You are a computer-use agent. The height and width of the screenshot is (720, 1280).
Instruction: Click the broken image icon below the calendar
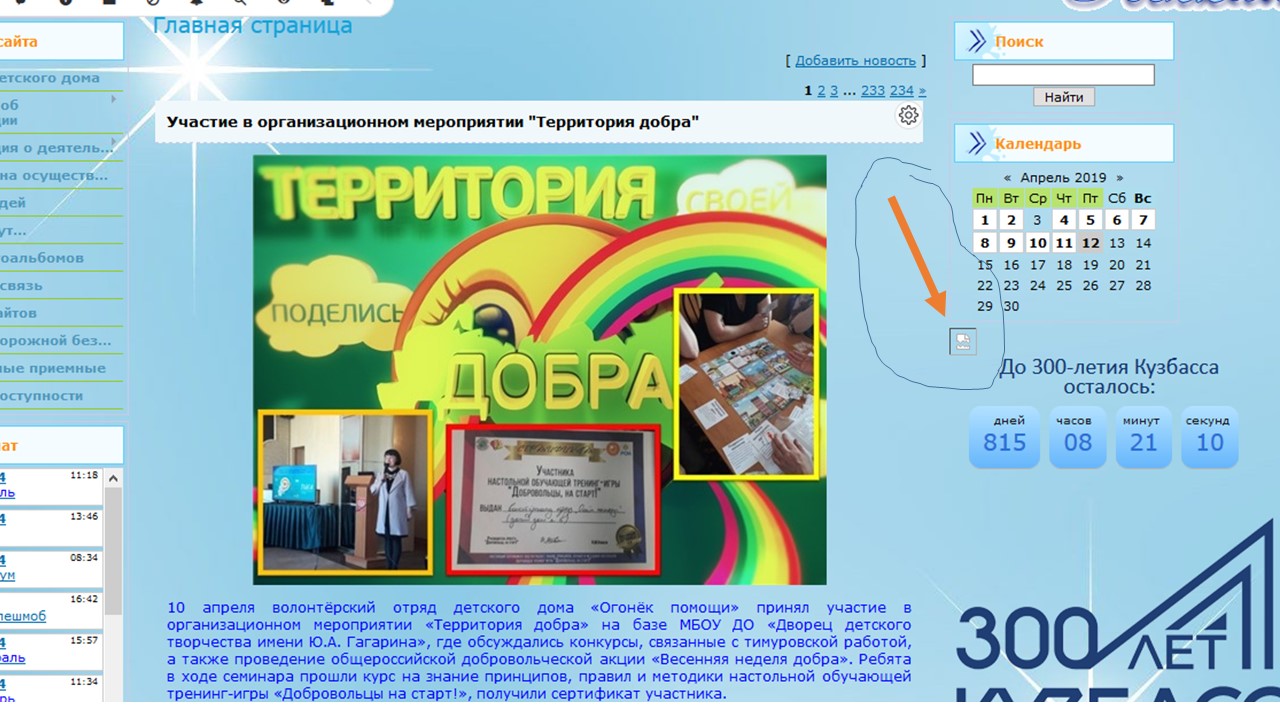pyautogui.click(x=962, y=343)
